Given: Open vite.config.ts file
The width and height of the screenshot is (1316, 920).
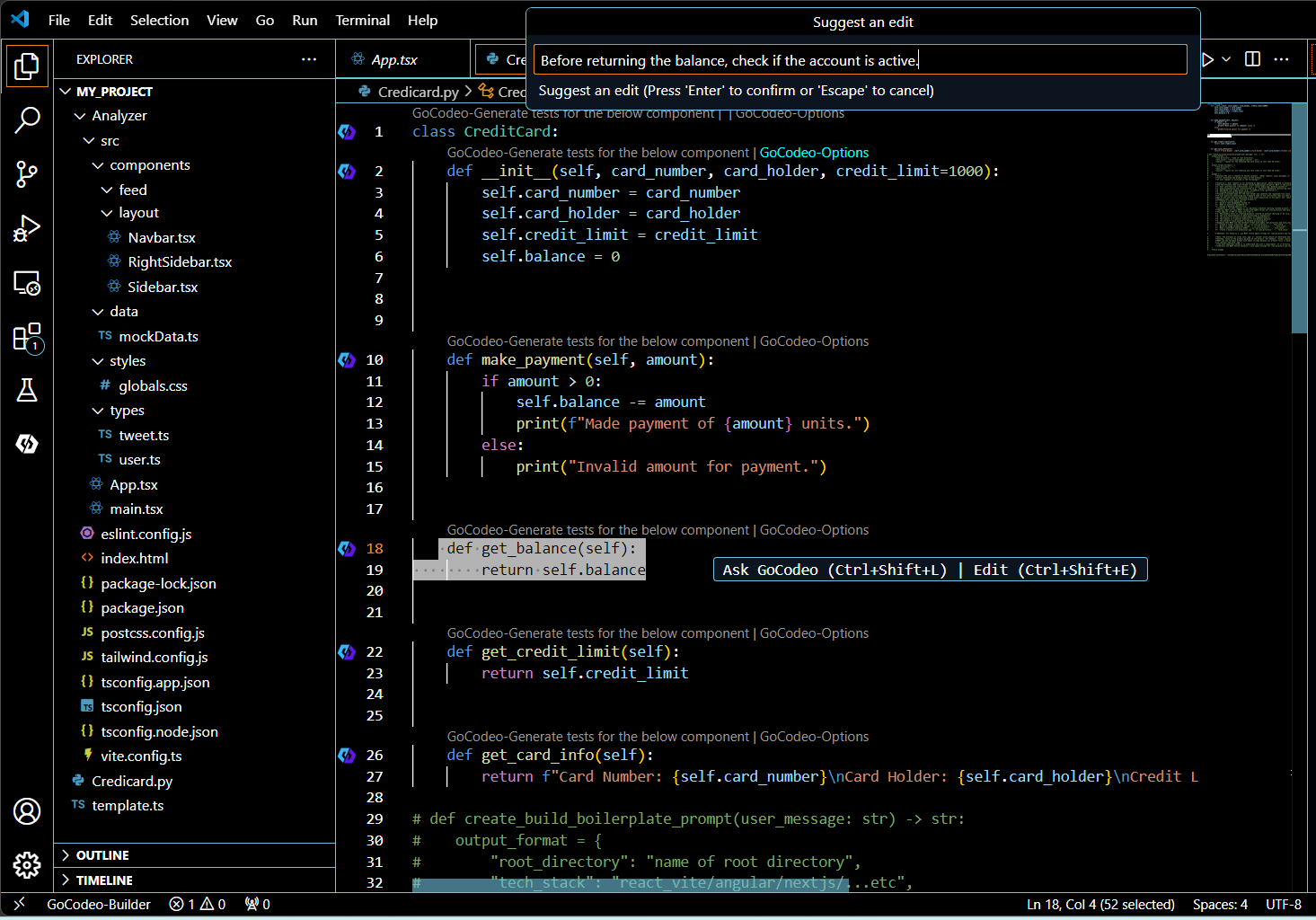Looking at the screenshot, I should pos(141,756).
